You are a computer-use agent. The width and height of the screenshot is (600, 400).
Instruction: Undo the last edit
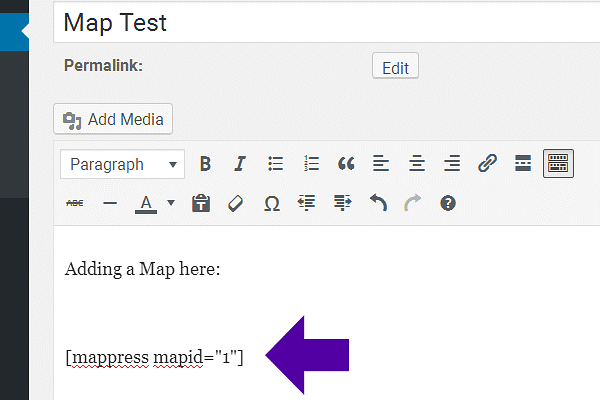pyautogui.click(x=378, y=203)
